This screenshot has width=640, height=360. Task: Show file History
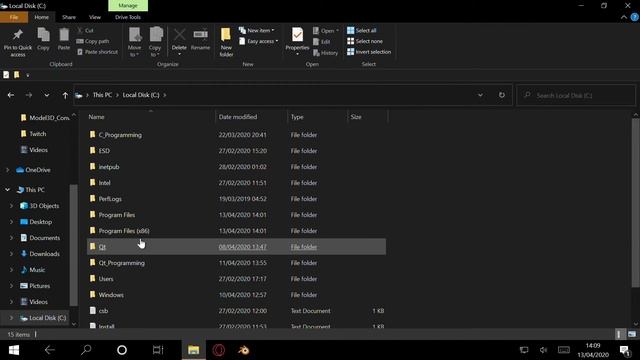pyautogui.click(x=326, y=53)
